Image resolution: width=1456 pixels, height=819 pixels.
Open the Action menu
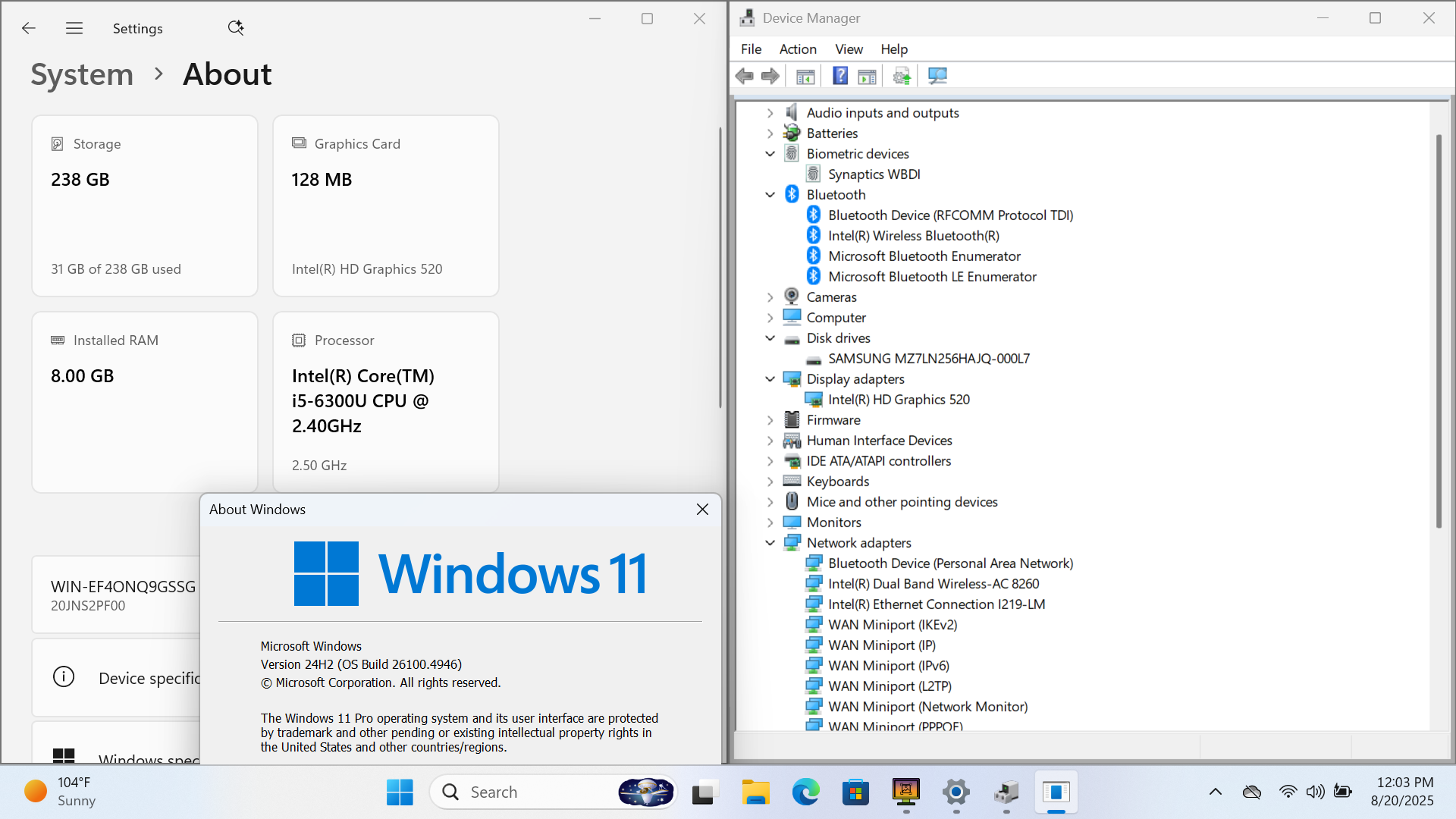798,49
